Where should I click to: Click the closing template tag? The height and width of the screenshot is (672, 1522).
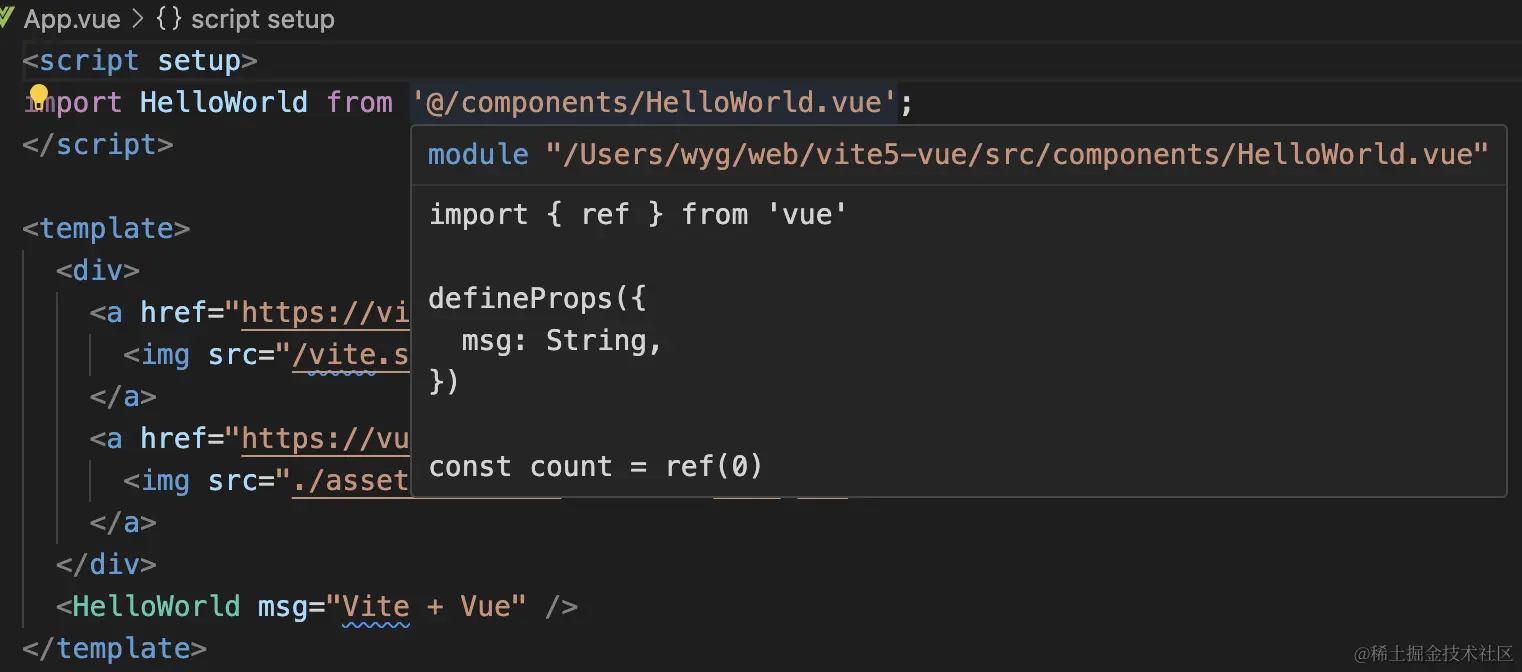pos(114,648)
